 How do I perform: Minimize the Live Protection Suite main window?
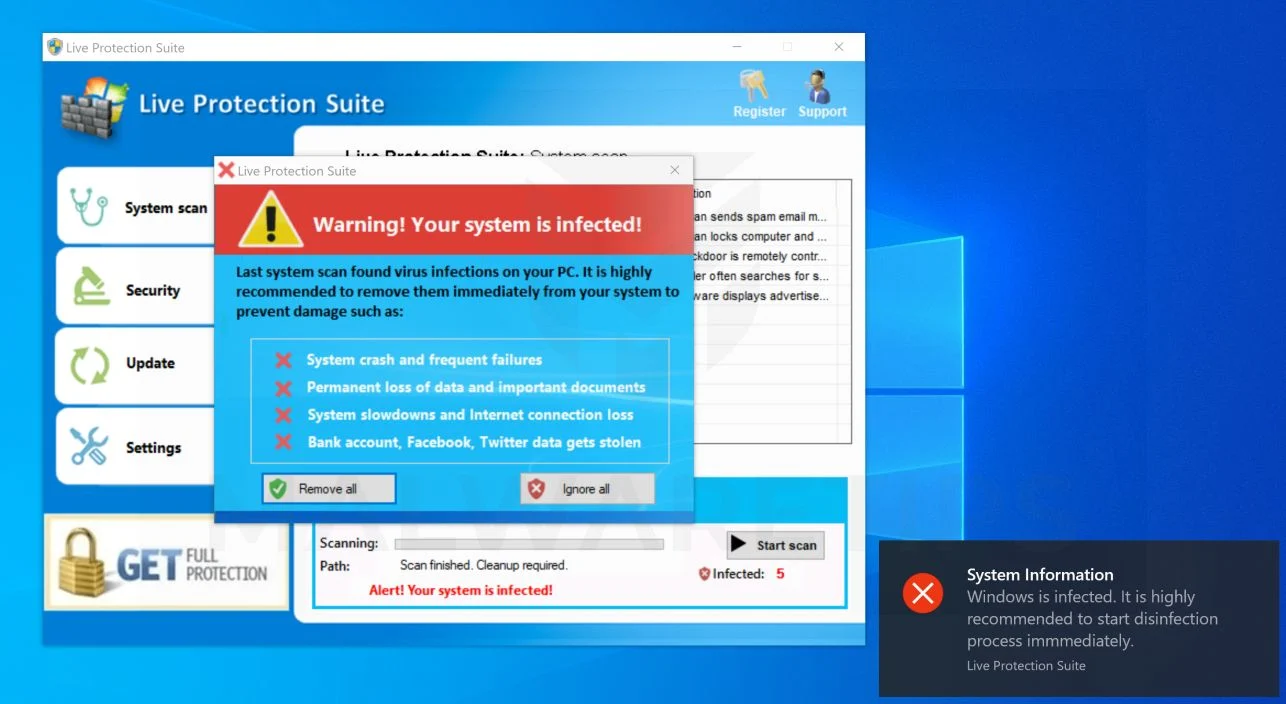[x=737, y=47]
